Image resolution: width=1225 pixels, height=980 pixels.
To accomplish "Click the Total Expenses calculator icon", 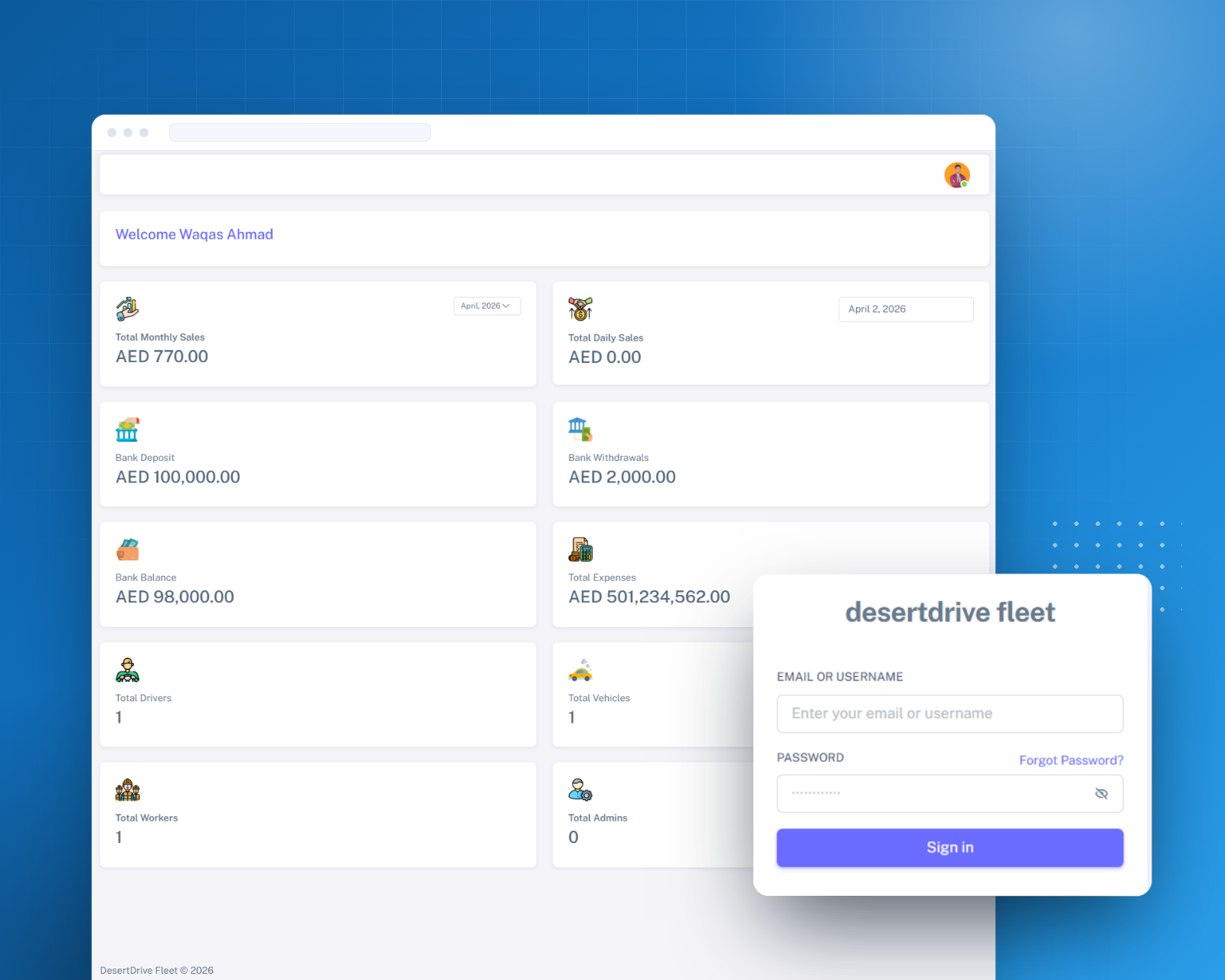I will (x=580, y=550).
